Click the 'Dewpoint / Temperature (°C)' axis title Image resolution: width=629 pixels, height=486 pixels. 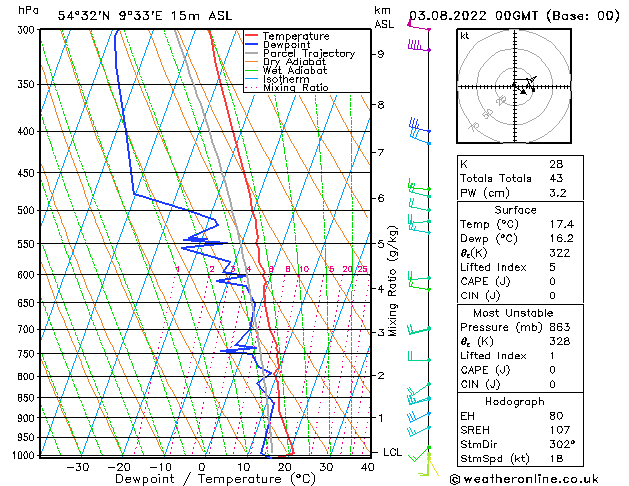pyautogui.click(x=215, y=479)
